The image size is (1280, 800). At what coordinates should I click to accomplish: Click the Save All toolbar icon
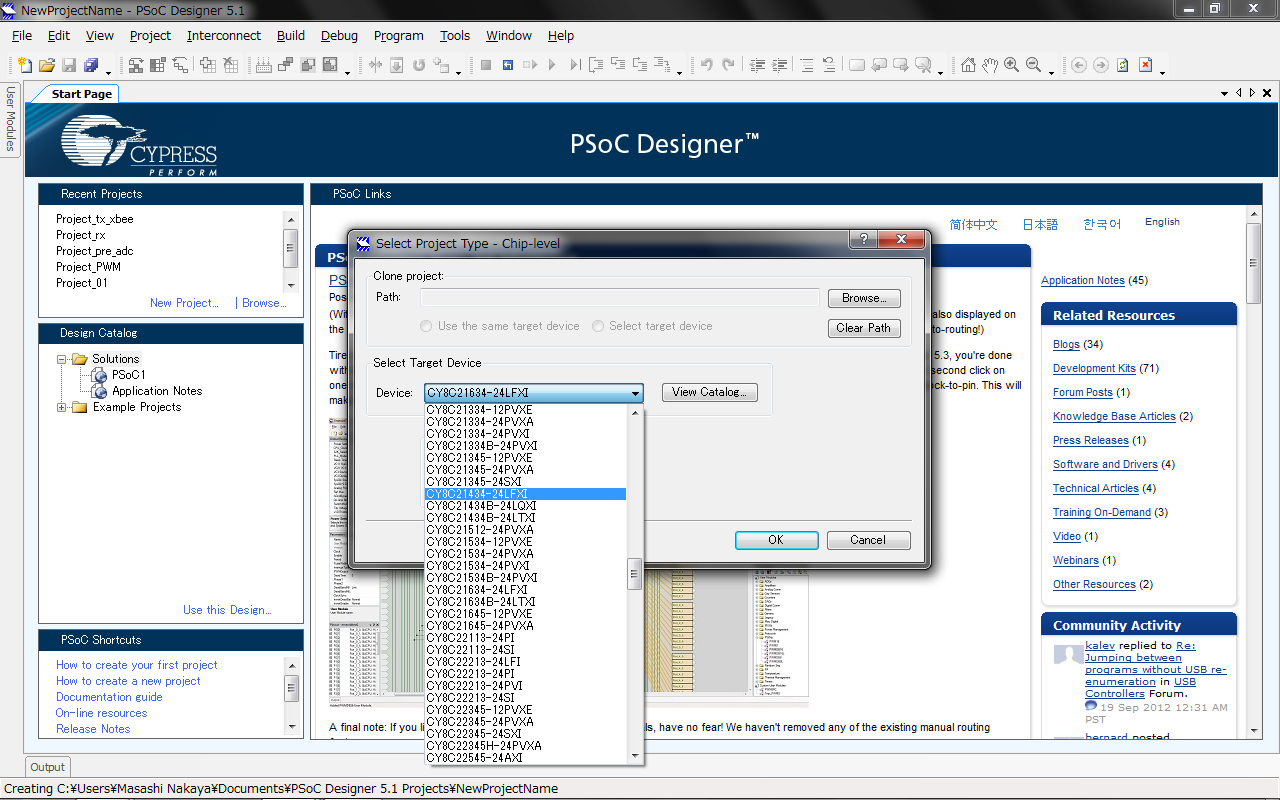pos(91,65)
